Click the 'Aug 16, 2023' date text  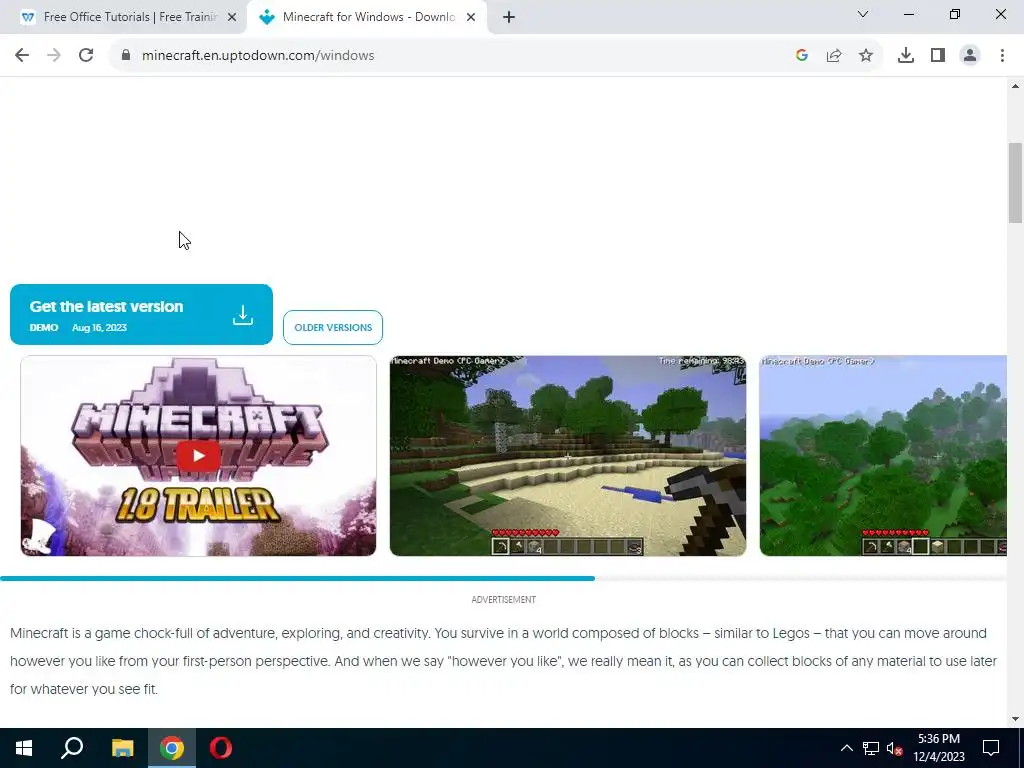[x=99, y=328]
